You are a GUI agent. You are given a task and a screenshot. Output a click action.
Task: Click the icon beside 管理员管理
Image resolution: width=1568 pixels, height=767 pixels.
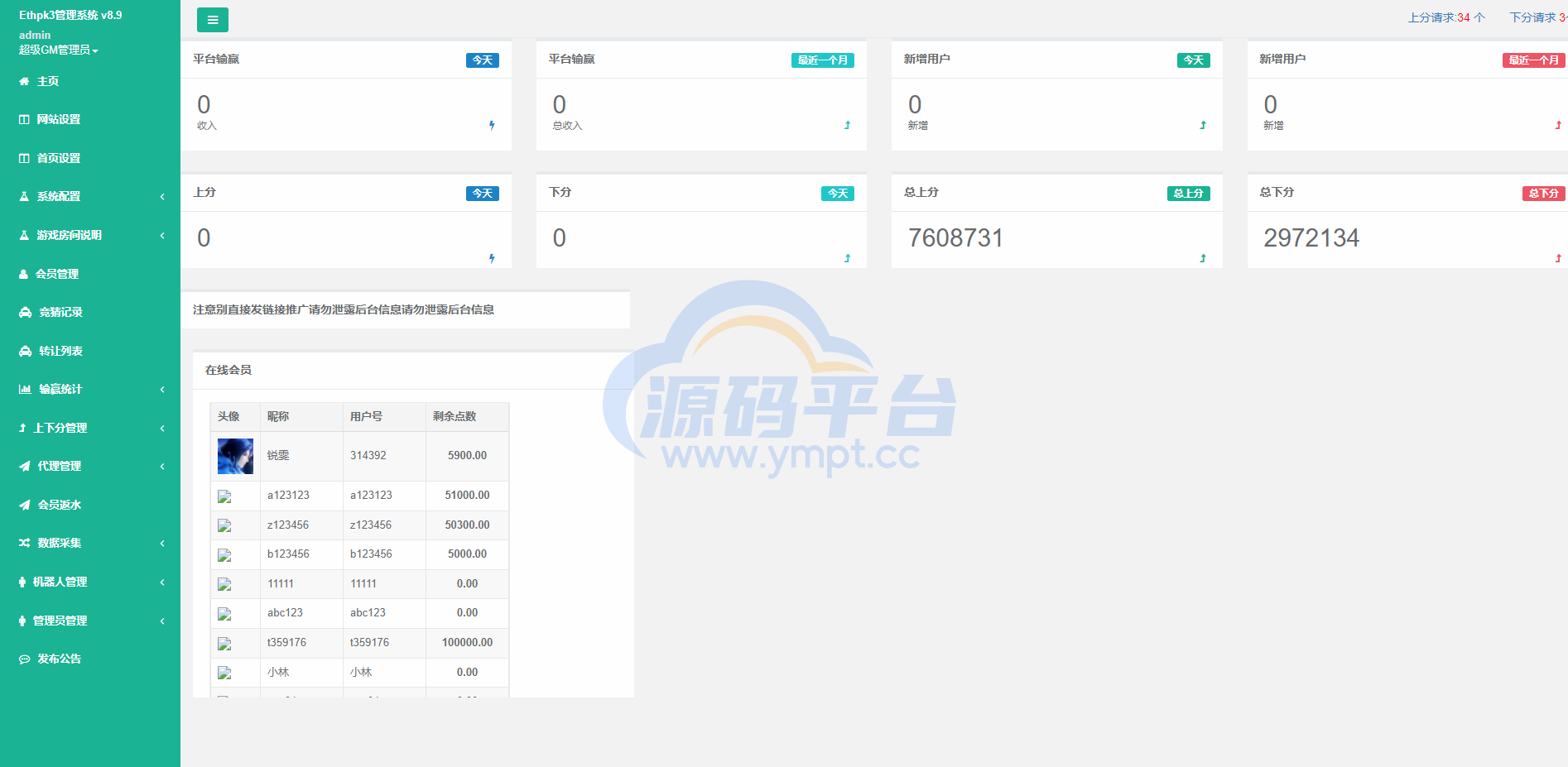point(22,621)
